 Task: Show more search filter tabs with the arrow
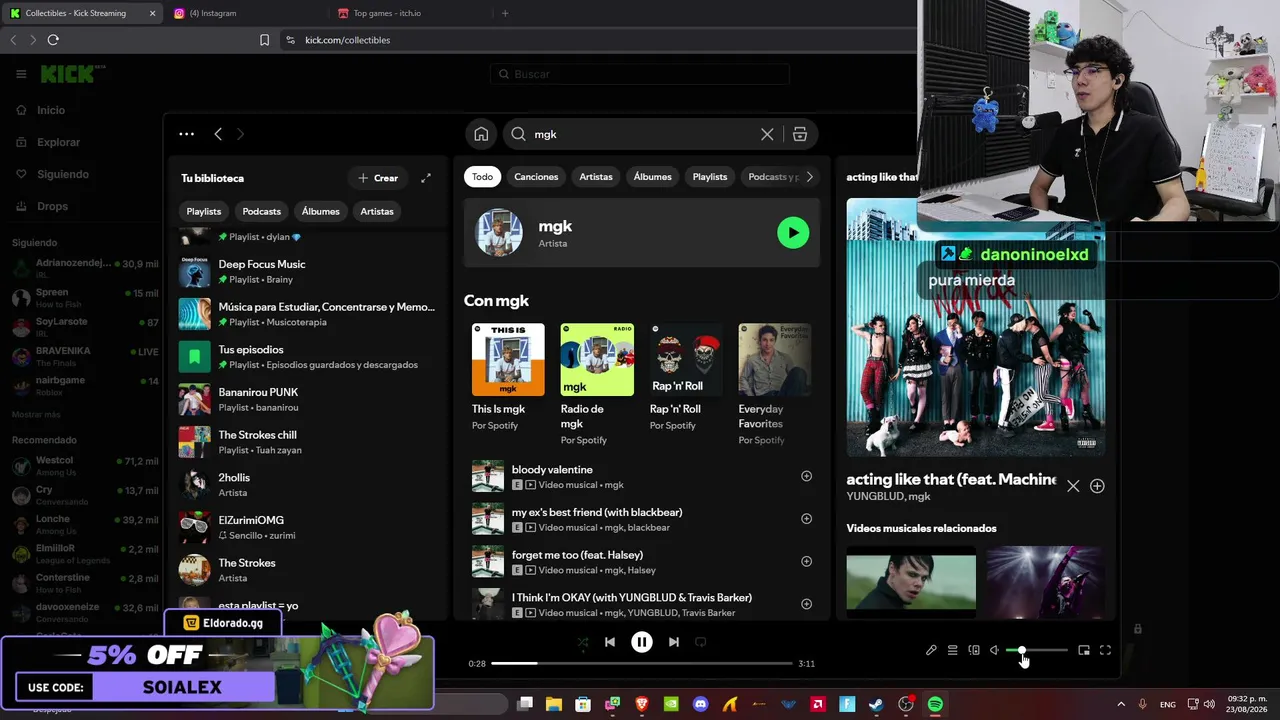tap(809, 177)
